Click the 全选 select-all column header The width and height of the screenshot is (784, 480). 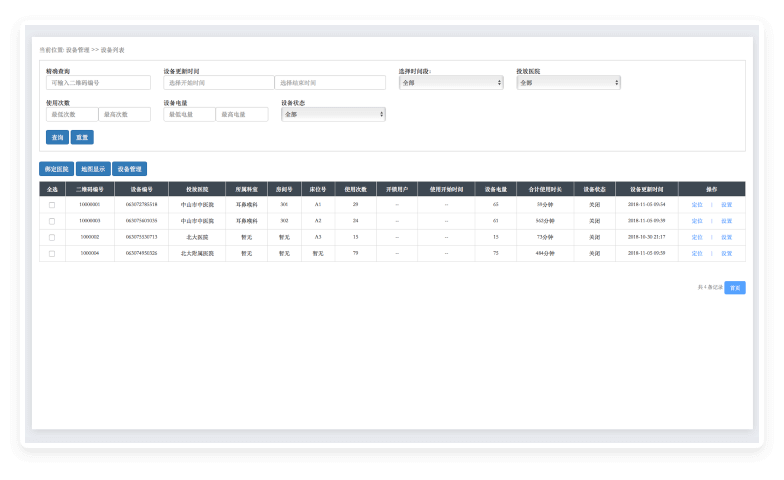click(x=52, y=188)
